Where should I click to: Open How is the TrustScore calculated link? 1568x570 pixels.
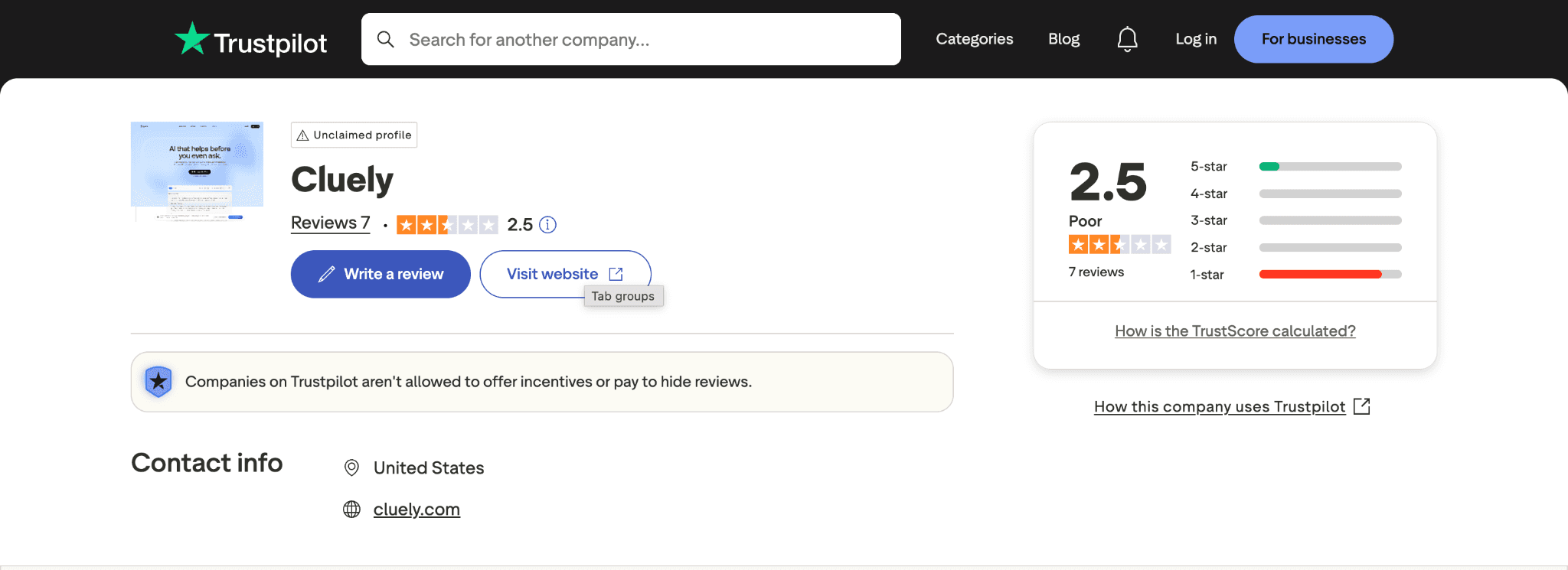(x=1235, y=331)
